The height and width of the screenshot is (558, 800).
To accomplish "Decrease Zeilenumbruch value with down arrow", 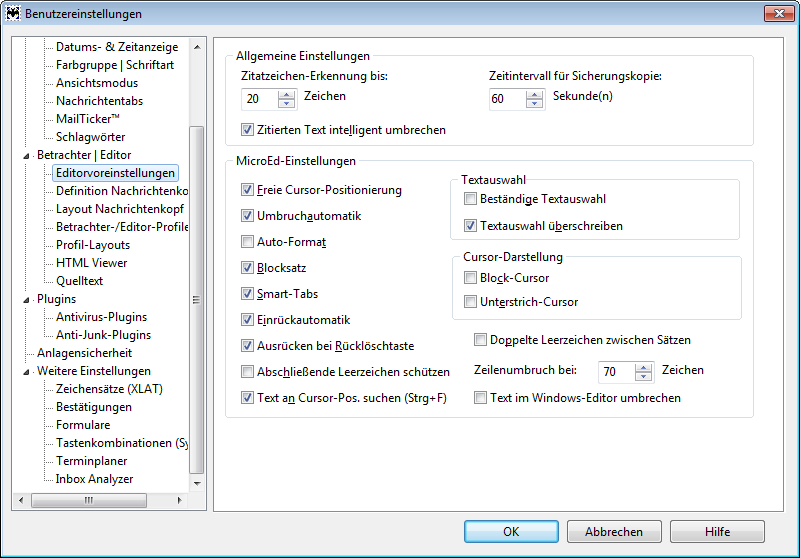I will (644, 377).
